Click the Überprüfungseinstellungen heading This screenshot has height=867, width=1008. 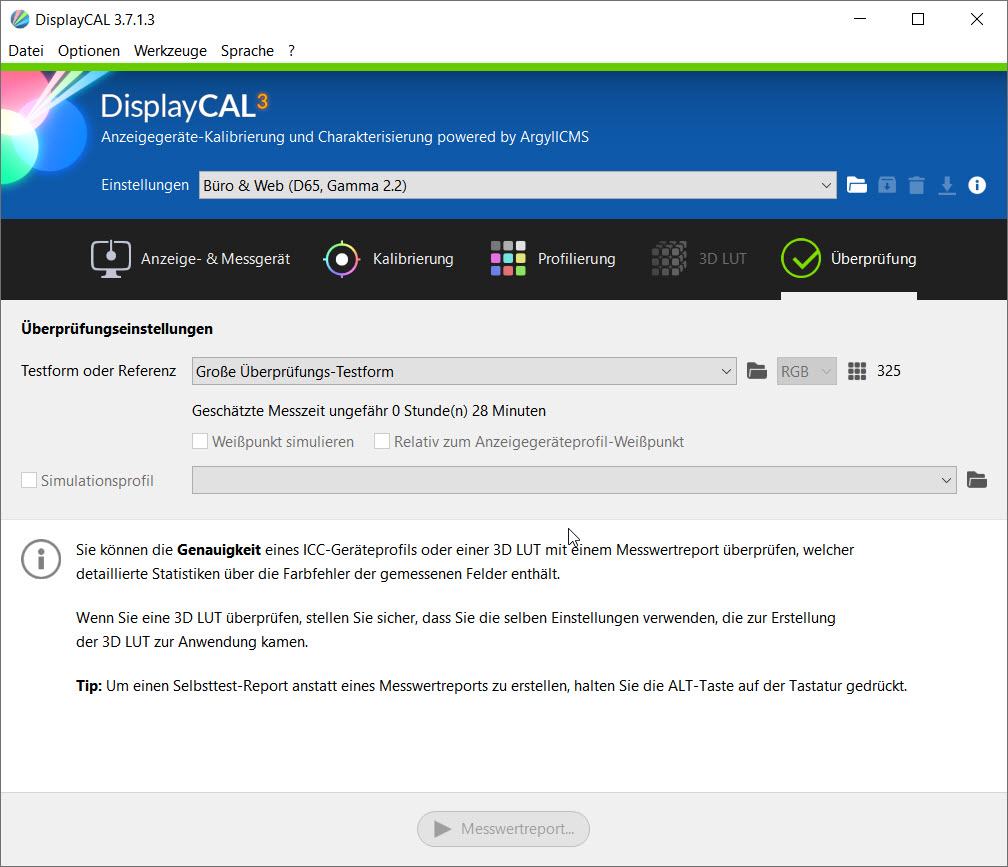coord(117,328)
